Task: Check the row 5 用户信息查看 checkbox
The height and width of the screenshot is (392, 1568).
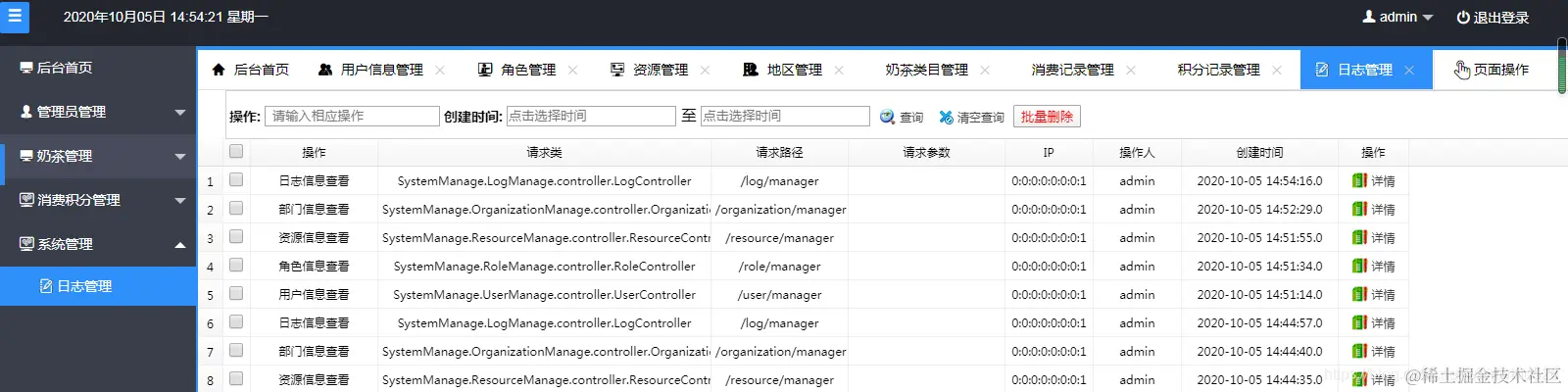Action: (236, 293)
